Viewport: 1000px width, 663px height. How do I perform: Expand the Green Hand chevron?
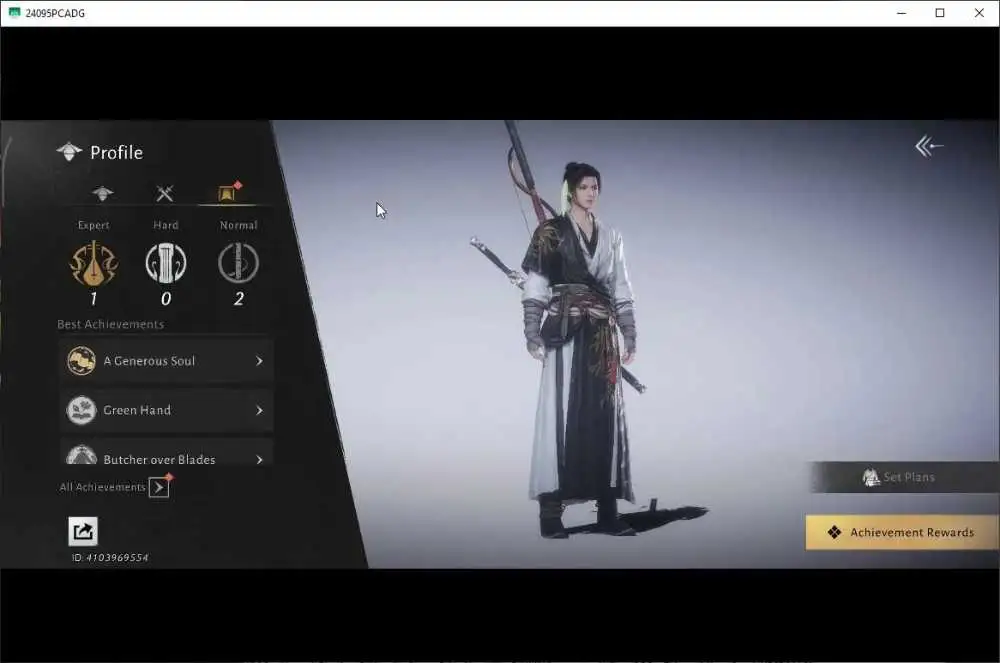pyautogui.click(x=259, y=410)
